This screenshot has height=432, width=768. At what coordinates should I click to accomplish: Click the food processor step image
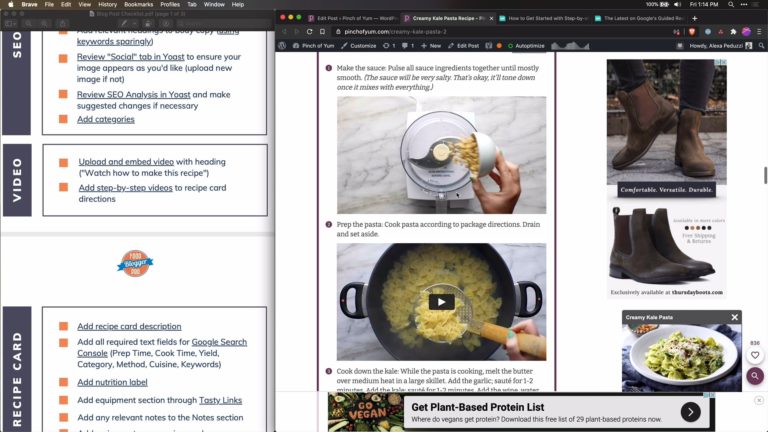tap(441, 155)
